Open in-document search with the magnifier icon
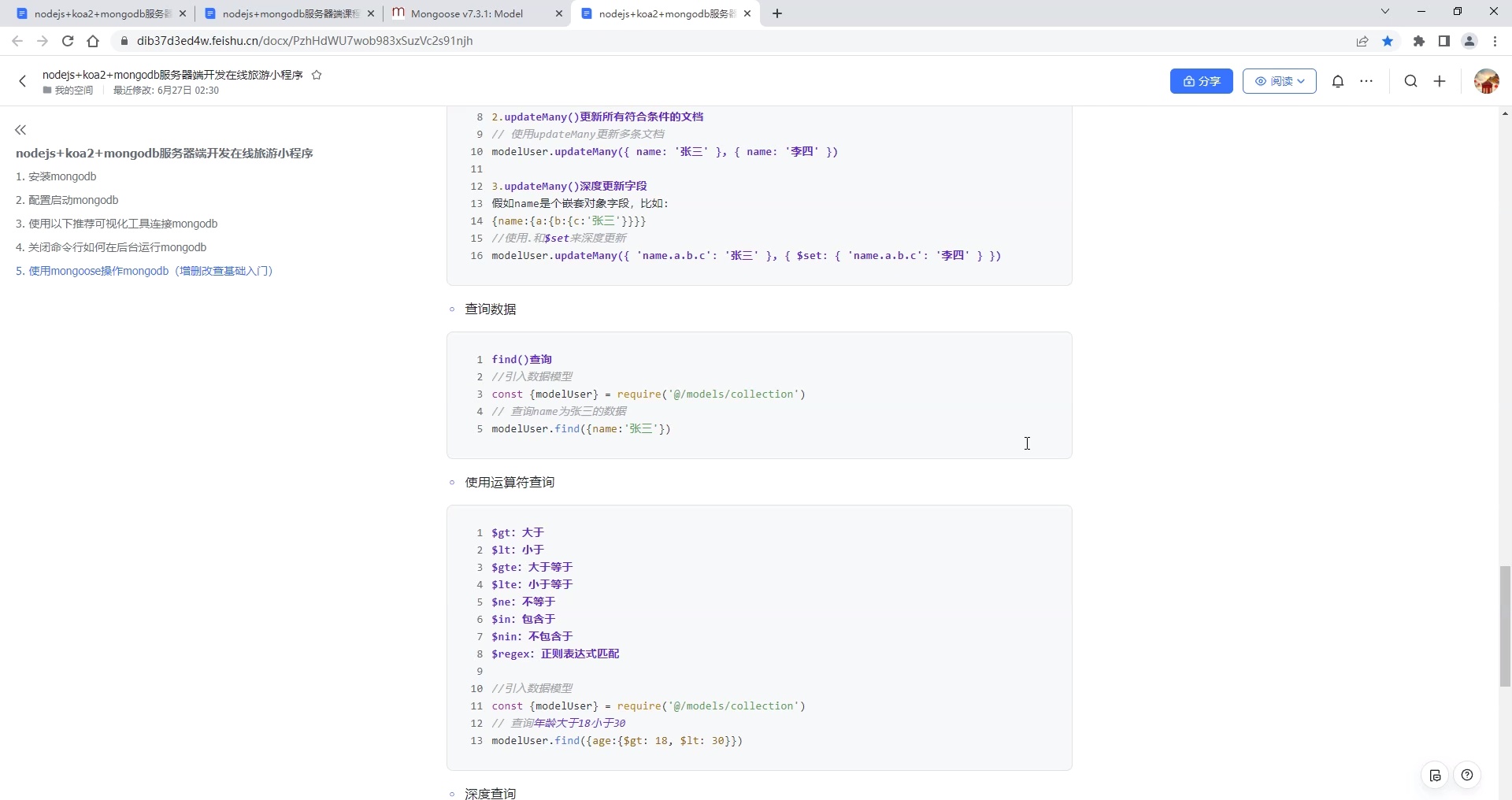 pos(1410,81)
